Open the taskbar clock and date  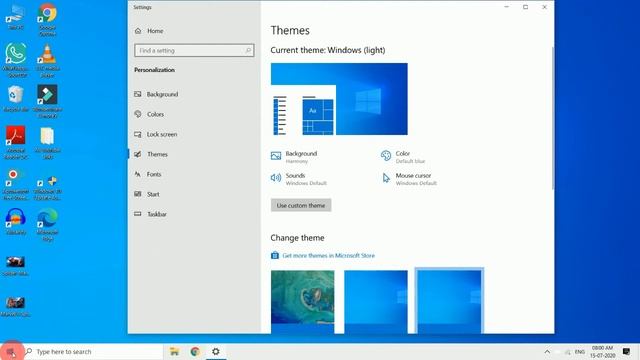click(602, 351)
